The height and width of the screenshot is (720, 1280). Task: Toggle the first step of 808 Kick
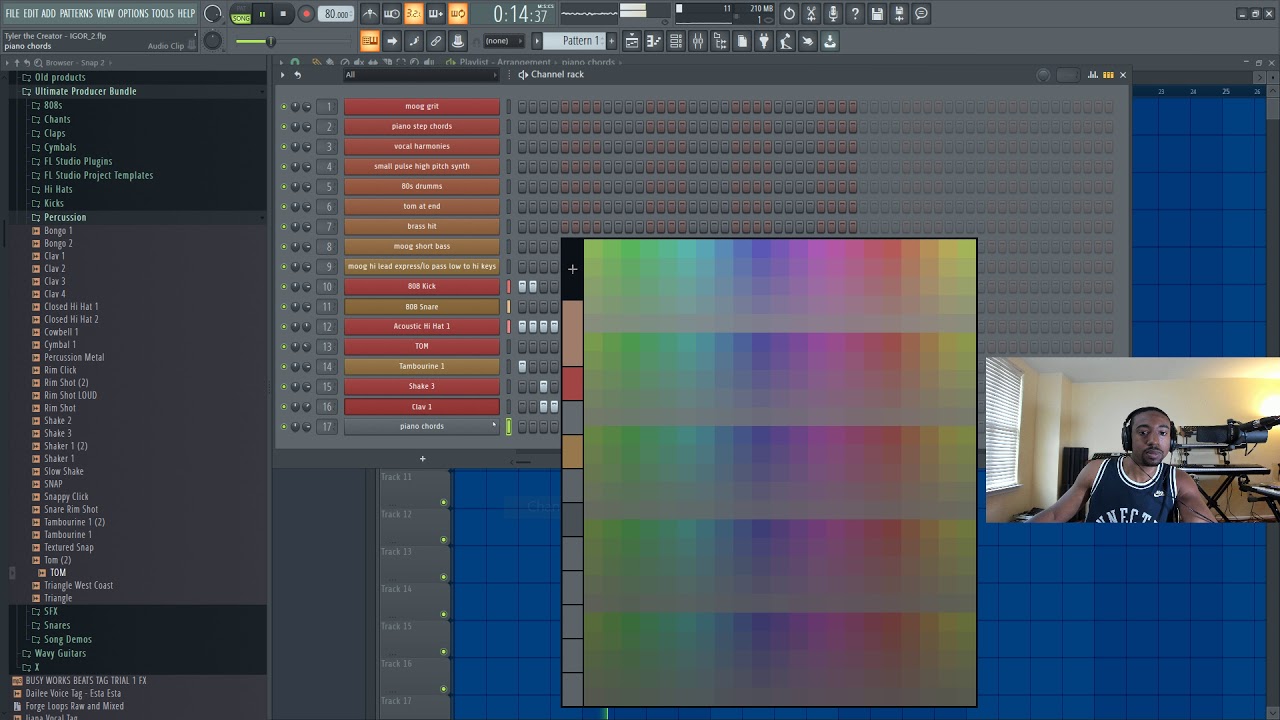[x=522, y=286]
